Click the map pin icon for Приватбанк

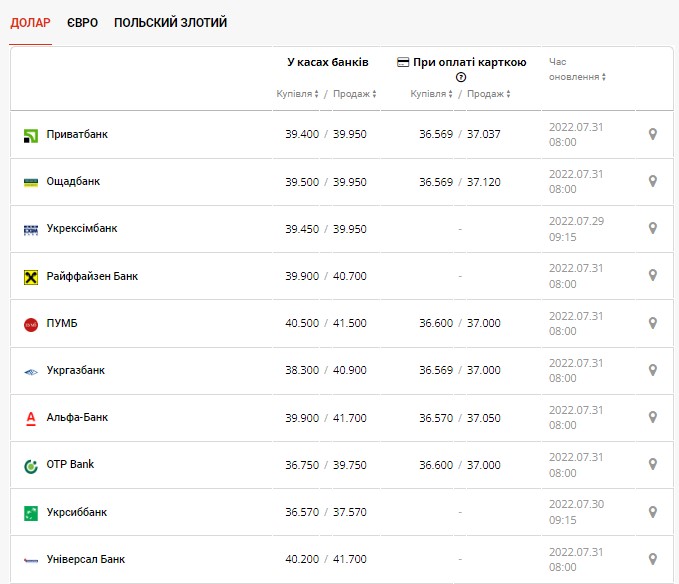pos(653,135)
